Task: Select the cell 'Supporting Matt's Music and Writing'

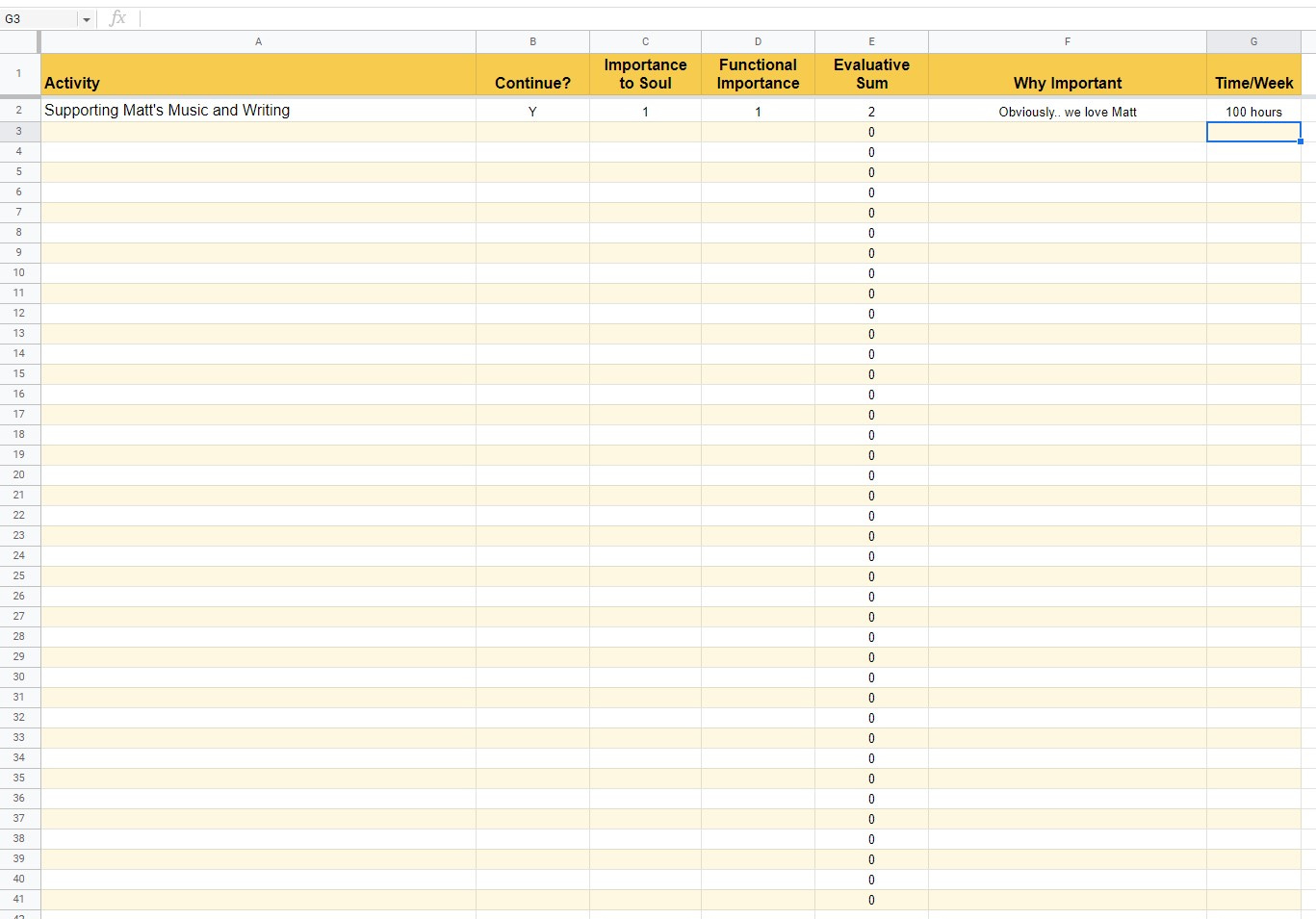Action: (x=258, y=111)
